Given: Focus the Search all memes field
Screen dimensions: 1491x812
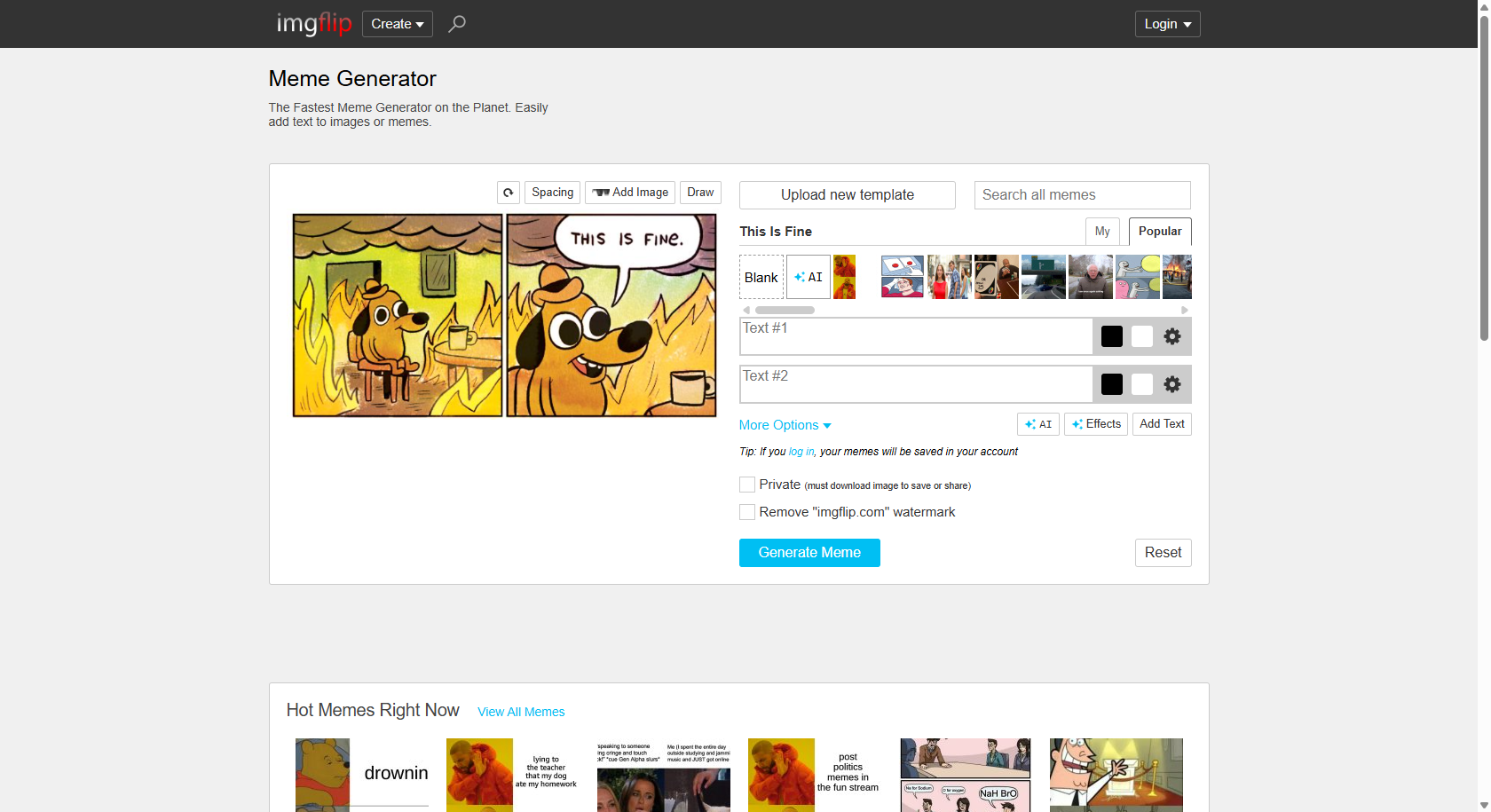Looking at the screenshot, I should coord(1083,195).
